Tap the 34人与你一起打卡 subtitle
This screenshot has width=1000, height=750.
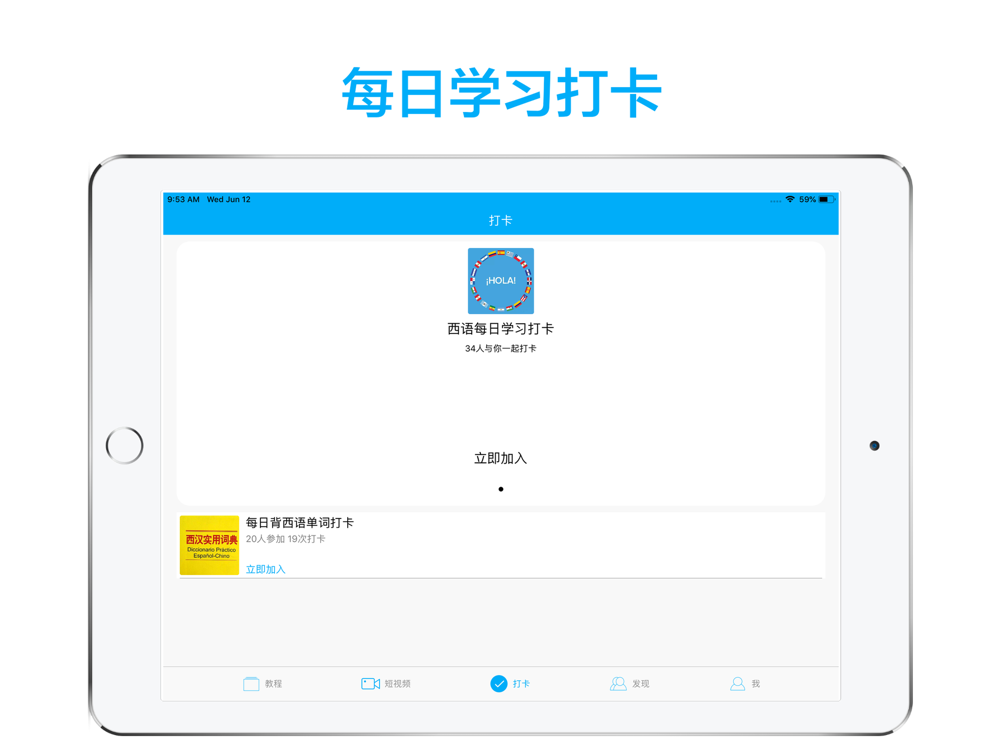pyautogui.click(x=501, y=348)
